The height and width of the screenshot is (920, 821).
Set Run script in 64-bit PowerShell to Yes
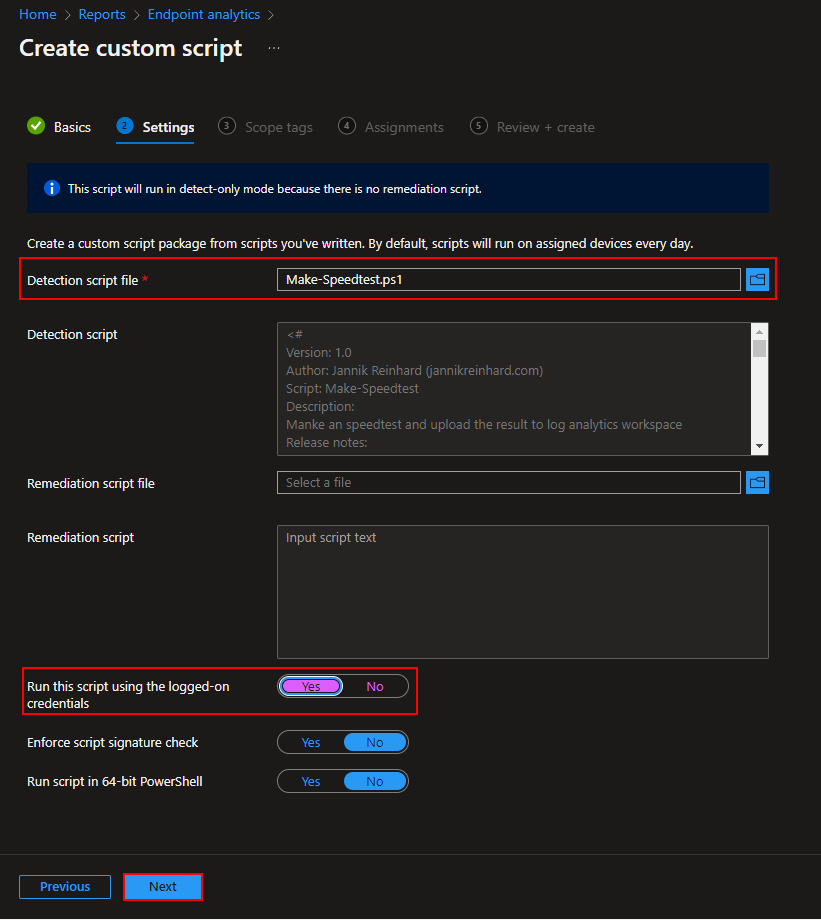point(311,781)
